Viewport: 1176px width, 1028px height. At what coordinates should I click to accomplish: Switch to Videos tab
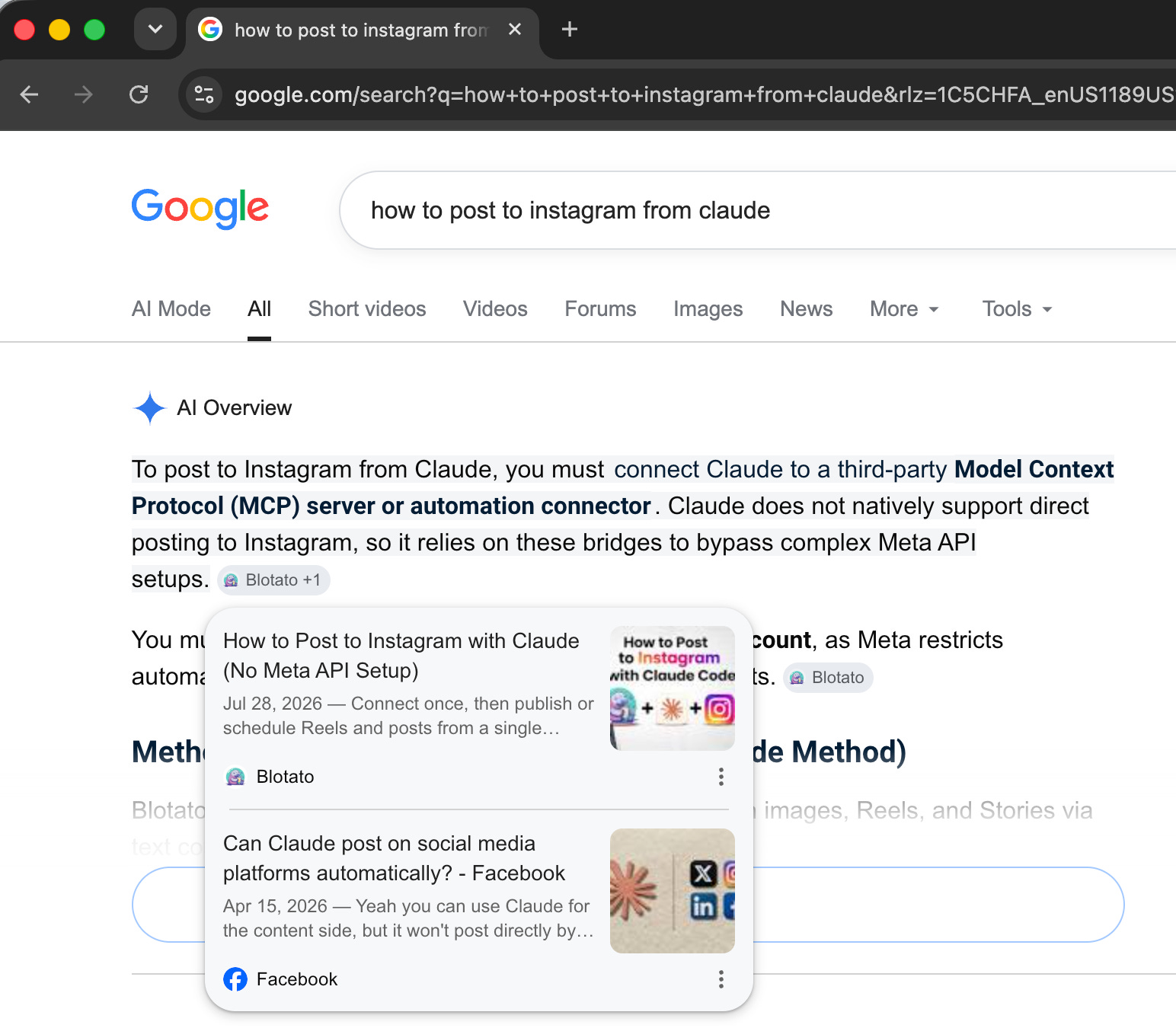pyautogui.click(x=495, y=309)
